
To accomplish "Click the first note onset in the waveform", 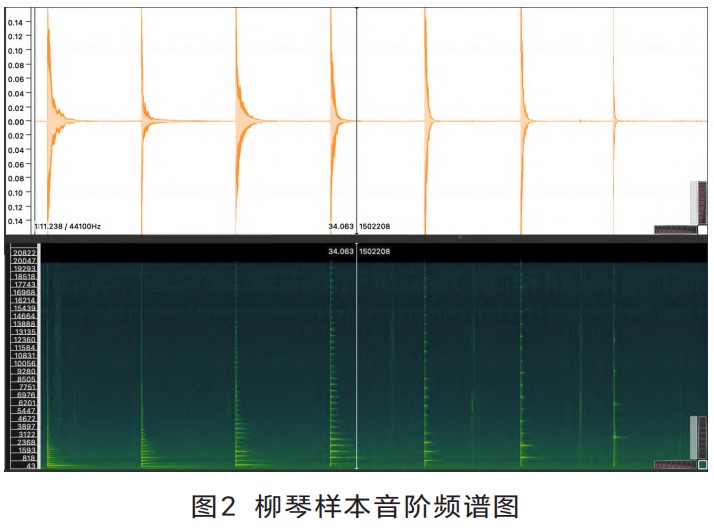I will (x=48, y=120).
